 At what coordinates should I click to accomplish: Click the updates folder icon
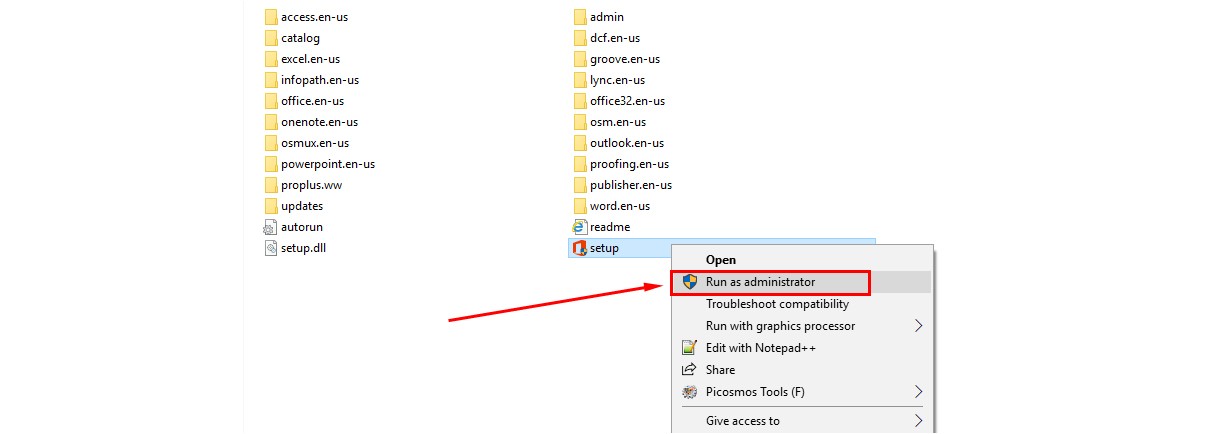click(270, 206)
